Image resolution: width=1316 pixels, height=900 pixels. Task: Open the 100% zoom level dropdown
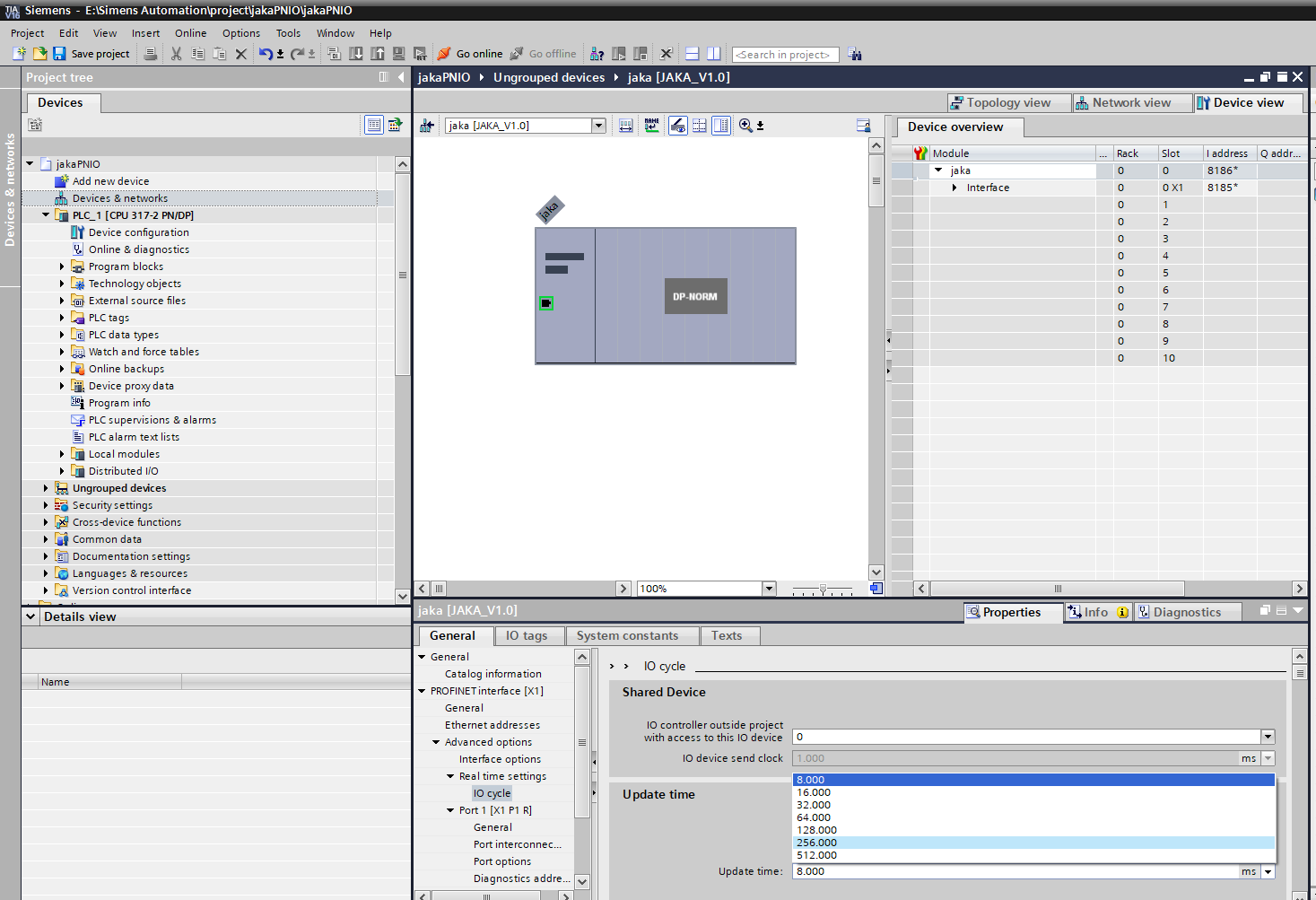(x=769, y=589)
